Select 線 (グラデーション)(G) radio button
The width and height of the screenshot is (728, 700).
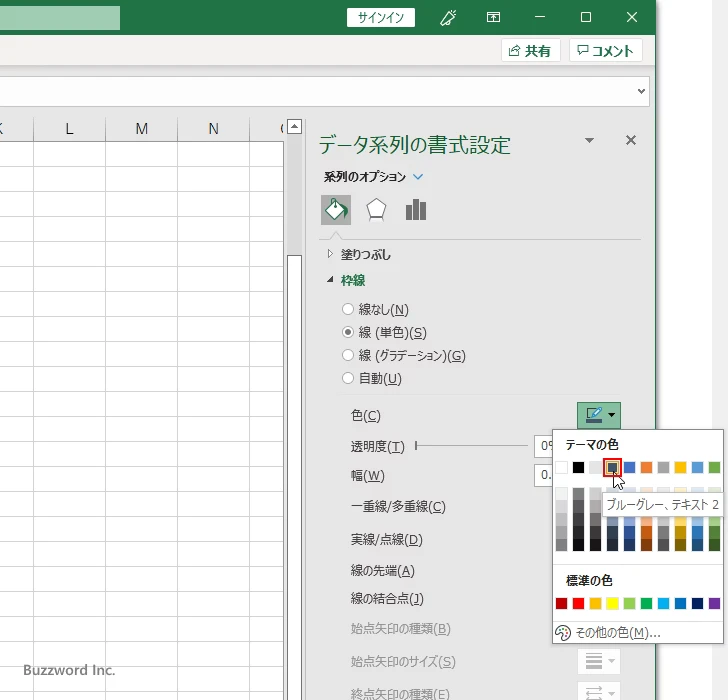tap(348, 356)
